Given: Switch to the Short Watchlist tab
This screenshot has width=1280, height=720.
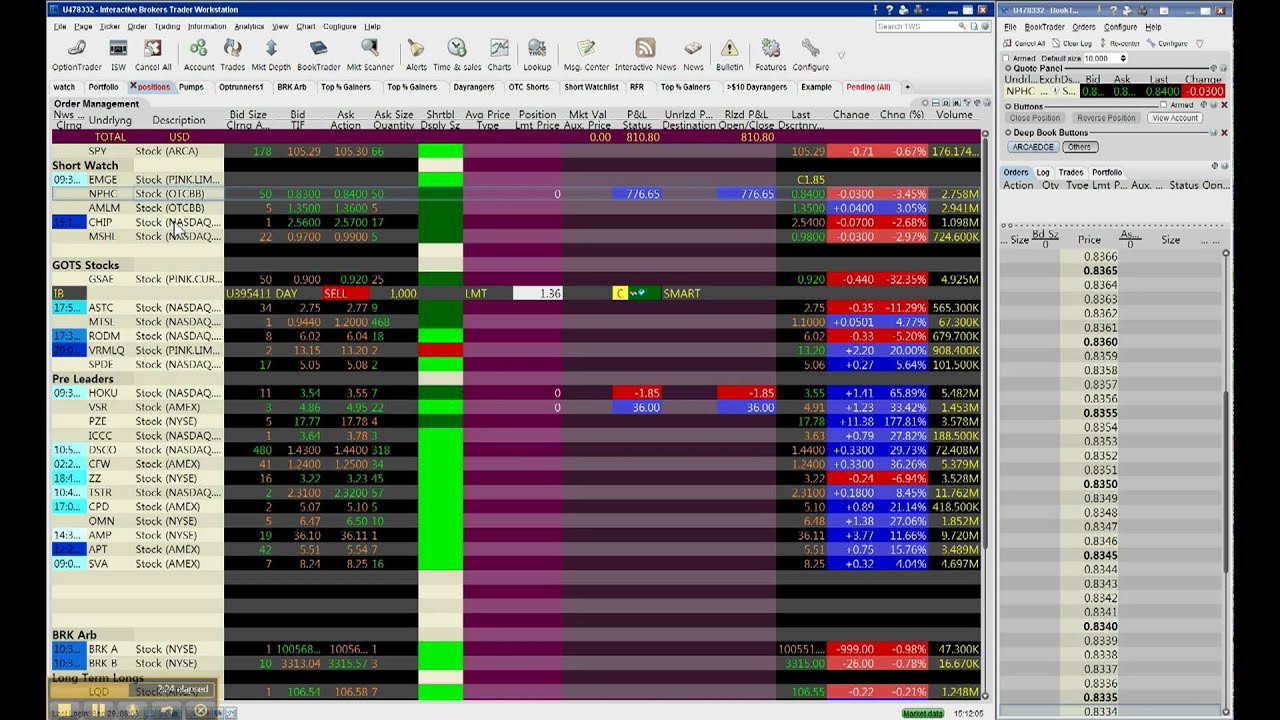Looking at the screenshot, I should click(x=591, y=87).
